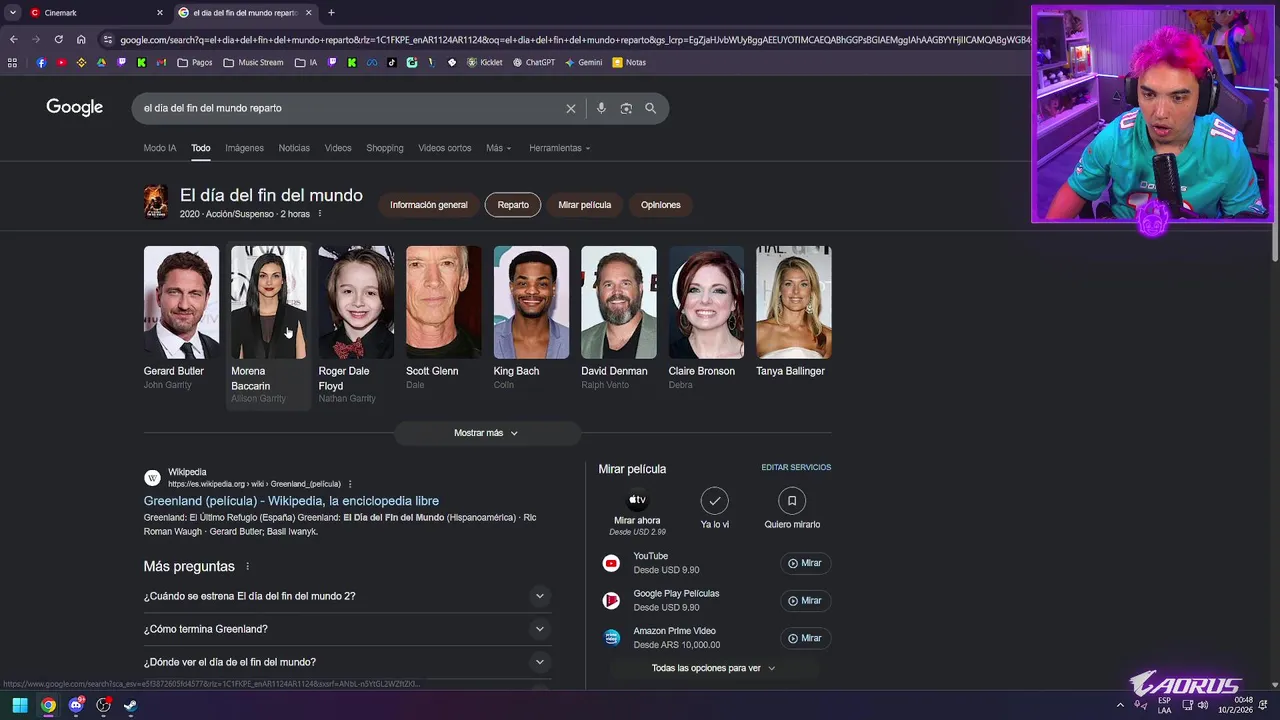Open Steam from the taskbar
1280x720 pixels.
click(x=130, y=705)
